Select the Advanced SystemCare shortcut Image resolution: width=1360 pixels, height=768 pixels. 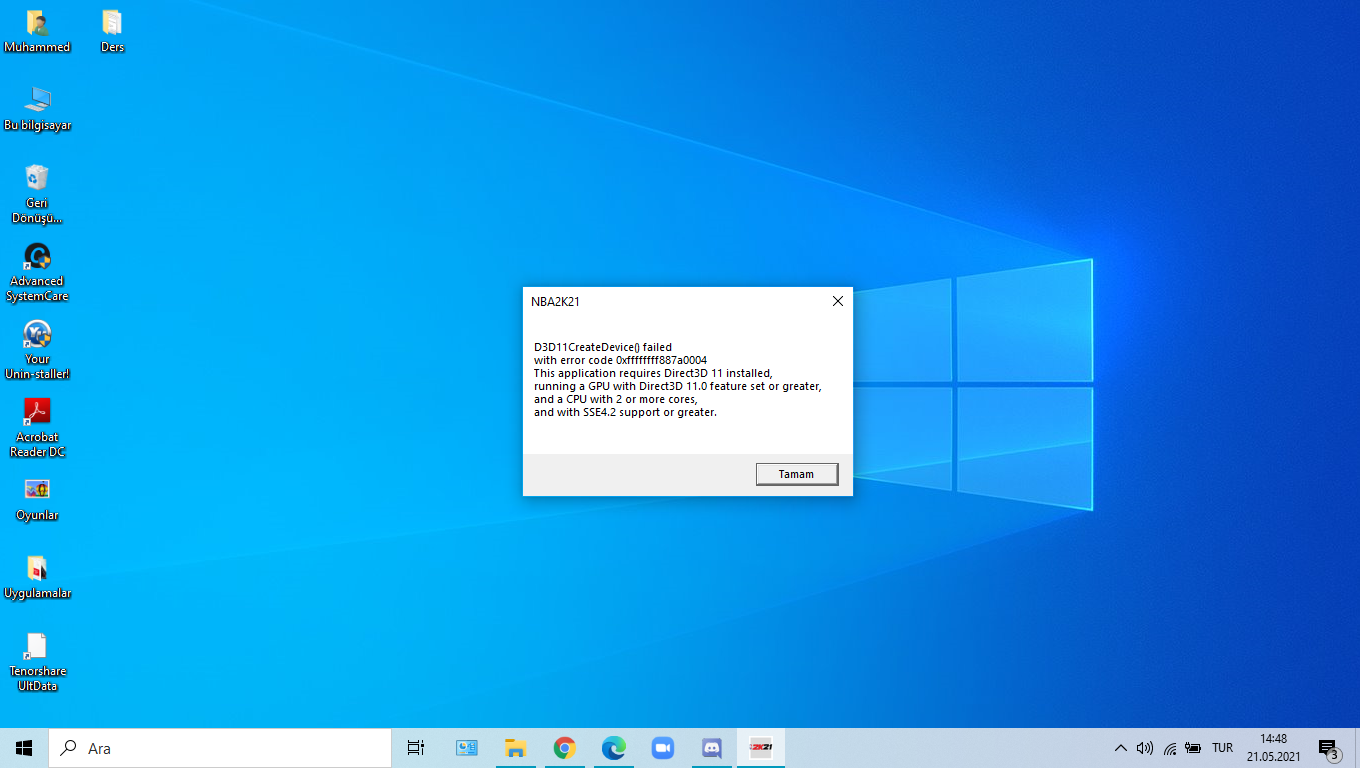tap(37, 272)
